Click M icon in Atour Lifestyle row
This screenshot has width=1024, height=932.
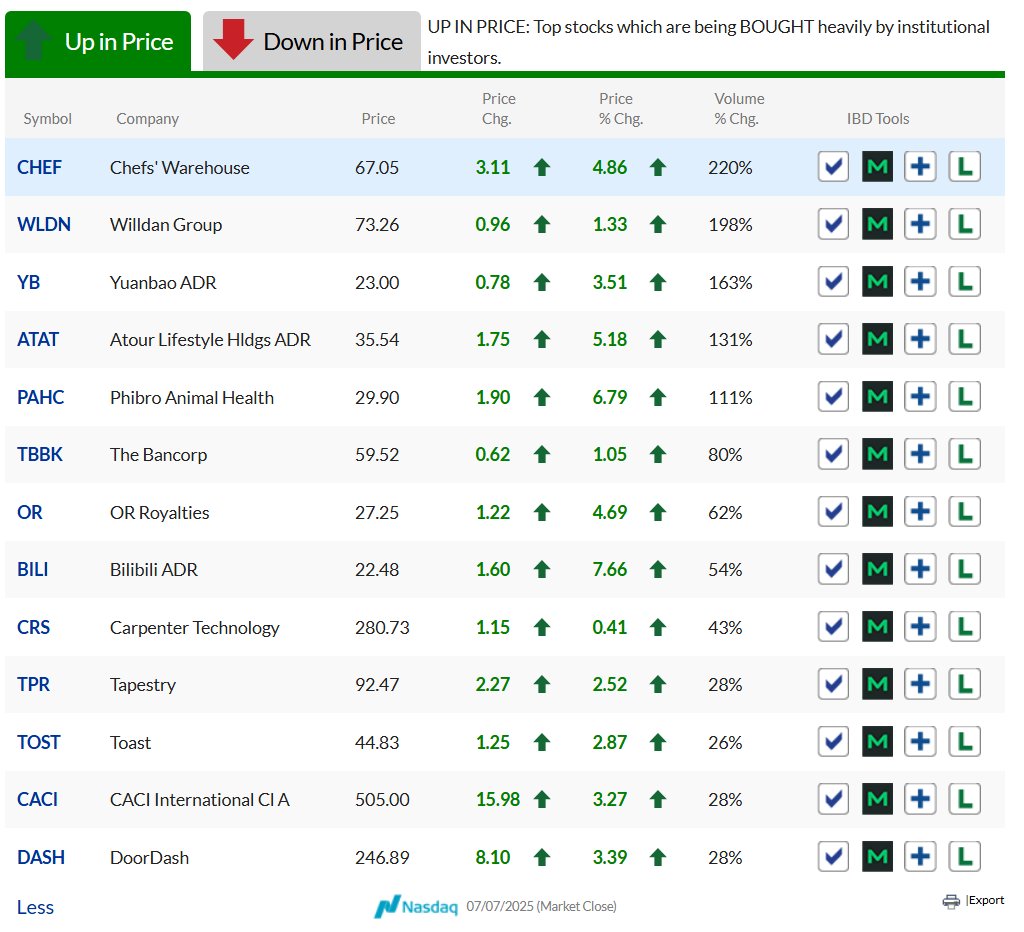pos(876,340)
